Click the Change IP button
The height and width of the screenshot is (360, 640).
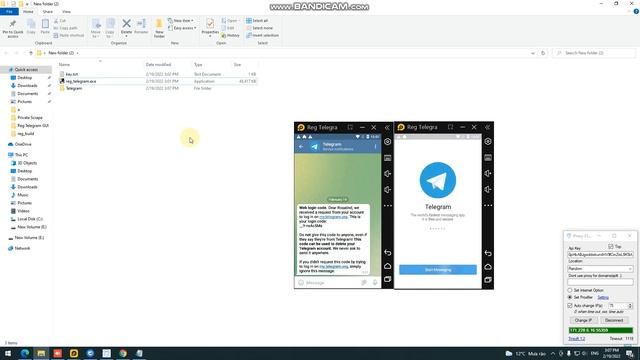pos(583,320)
